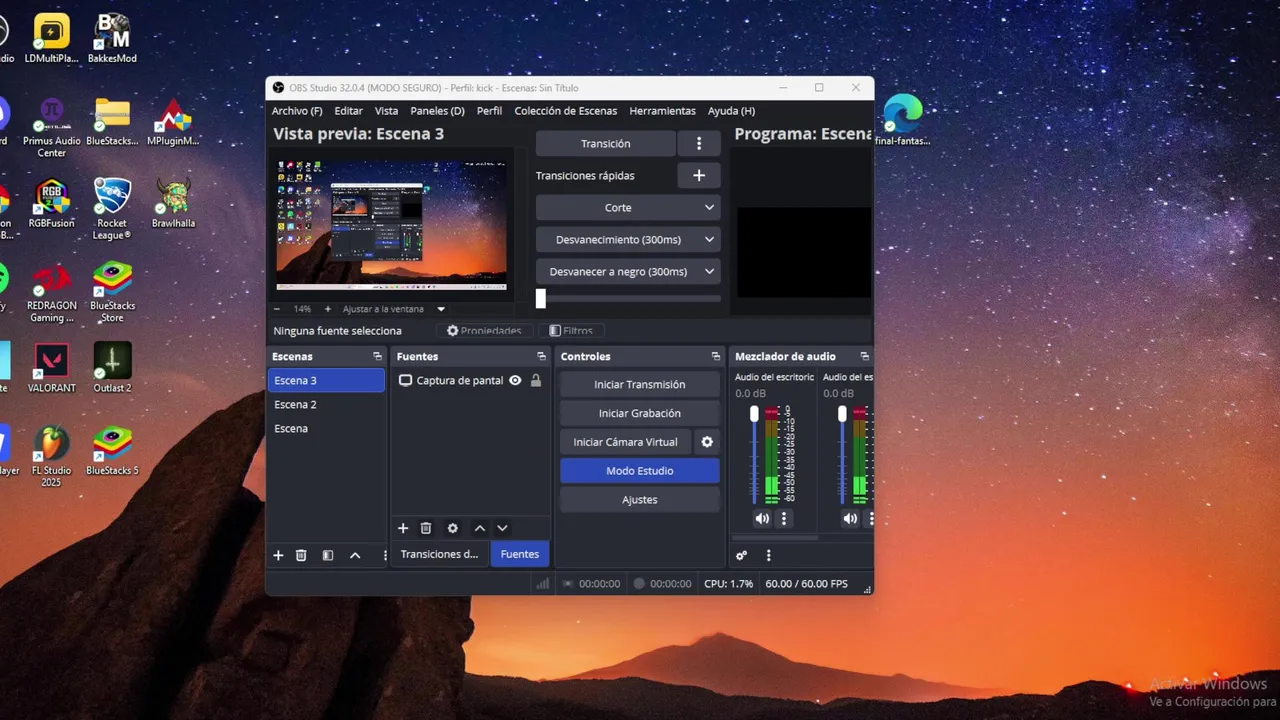Open RGBFusion desktop icon
Viewport: 1280px width, 720px height.
(51, 203)
